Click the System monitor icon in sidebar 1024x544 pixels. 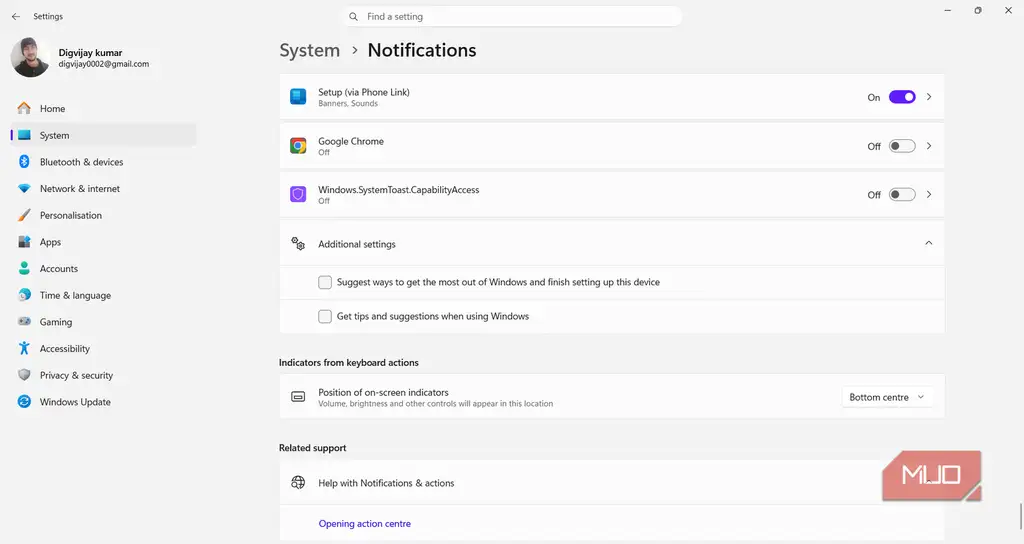tap(24, 135)
